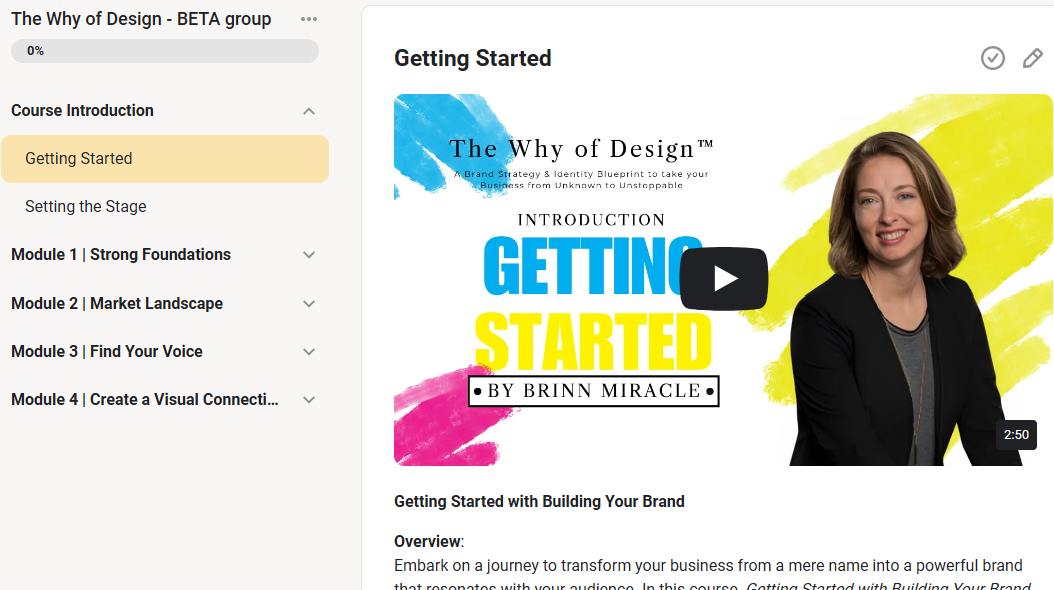The width and height of the screenshot is (1054, 590).
Task: Select the Getting Started lesson
Action: coord(79,158)
